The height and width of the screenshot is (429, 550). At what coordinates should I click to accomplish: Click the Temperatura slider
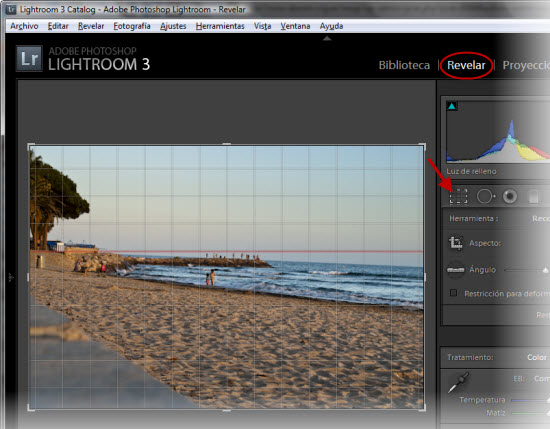click(530, 400)
